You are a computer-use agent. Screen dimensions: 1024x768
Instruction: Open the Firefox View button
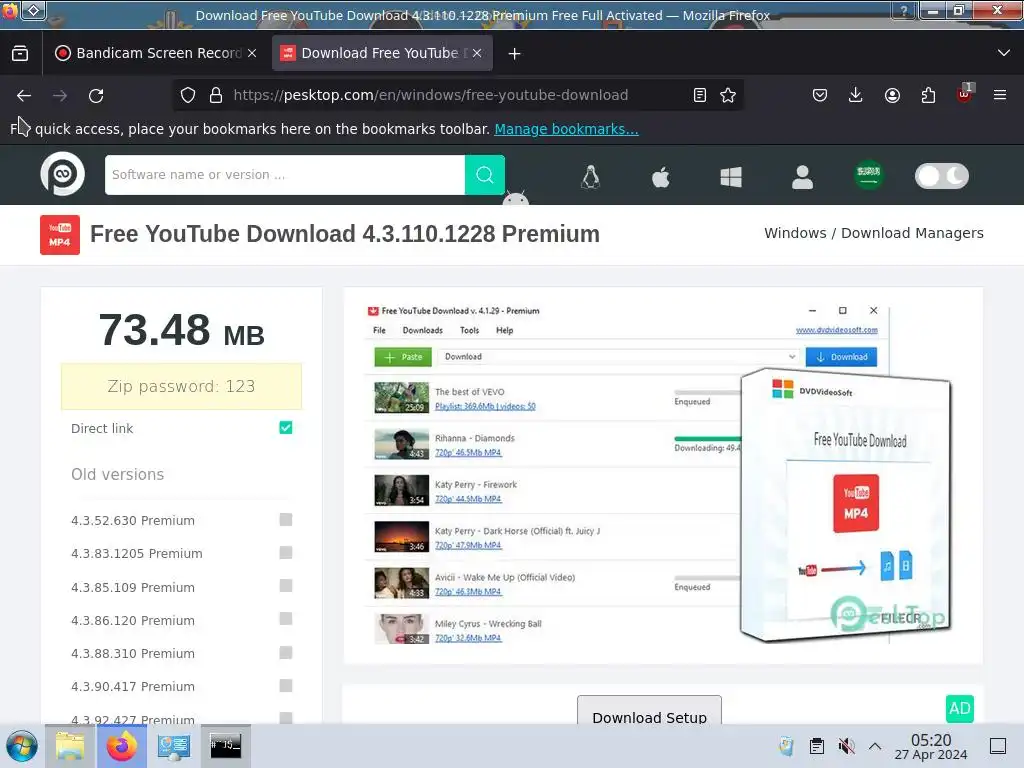click(x=20, y=54)
